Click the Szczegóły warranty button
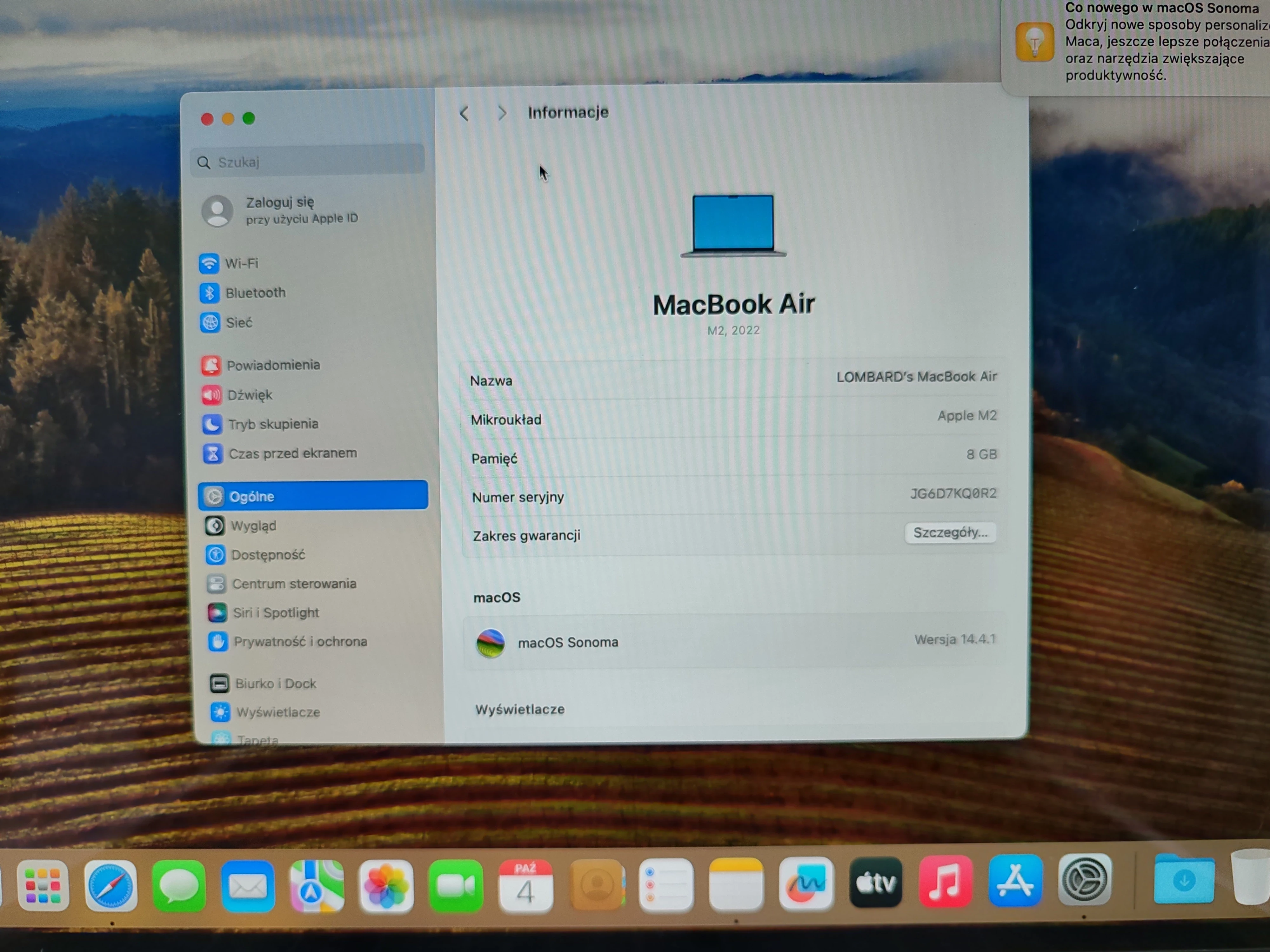This screenshot has width=1270, height=952. pyautogui.click(x=950, y=532)
